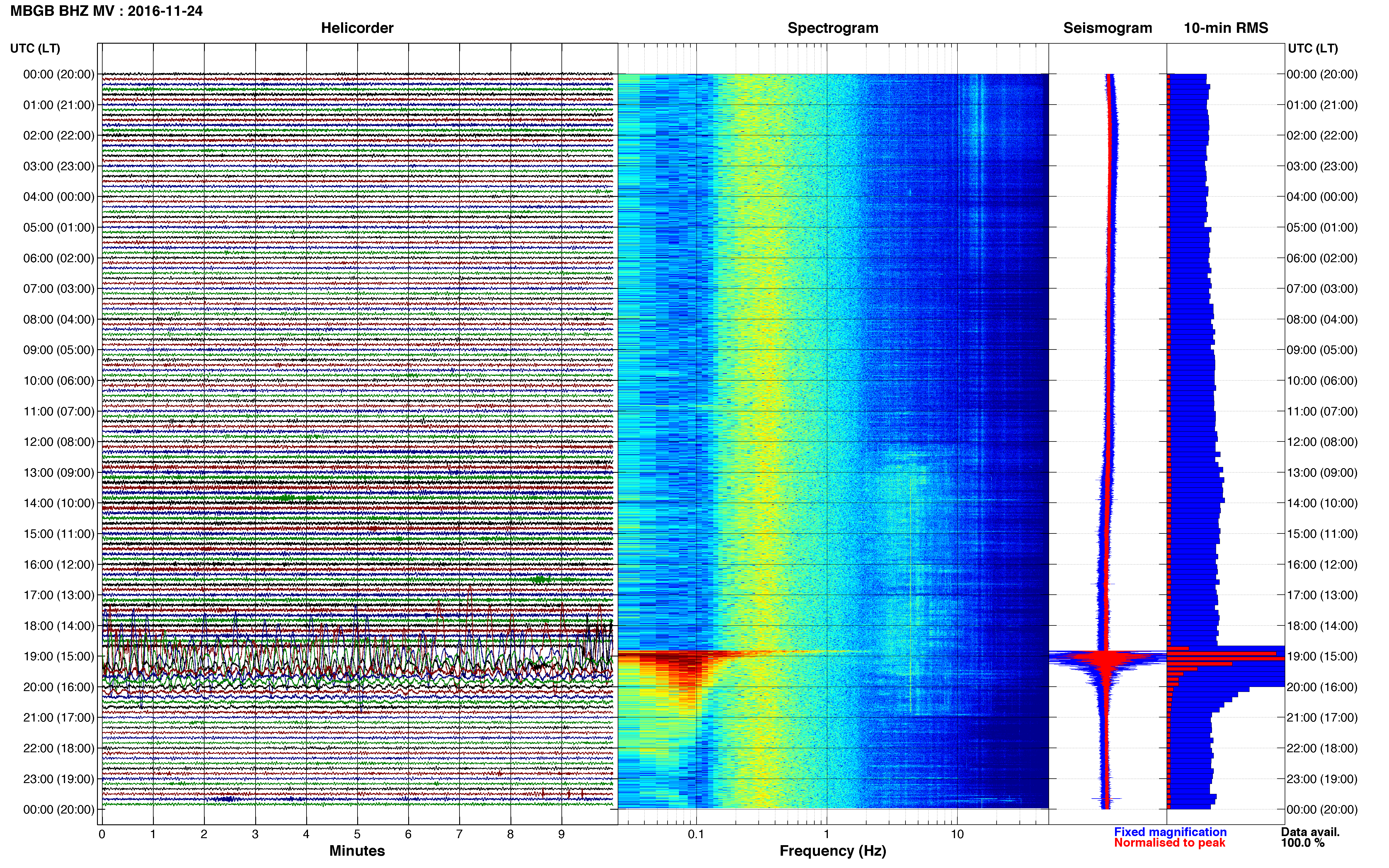Click the UTC (LT) header on the left axis
This screenshot has width=1389, height=868.
tap(35, 48)
